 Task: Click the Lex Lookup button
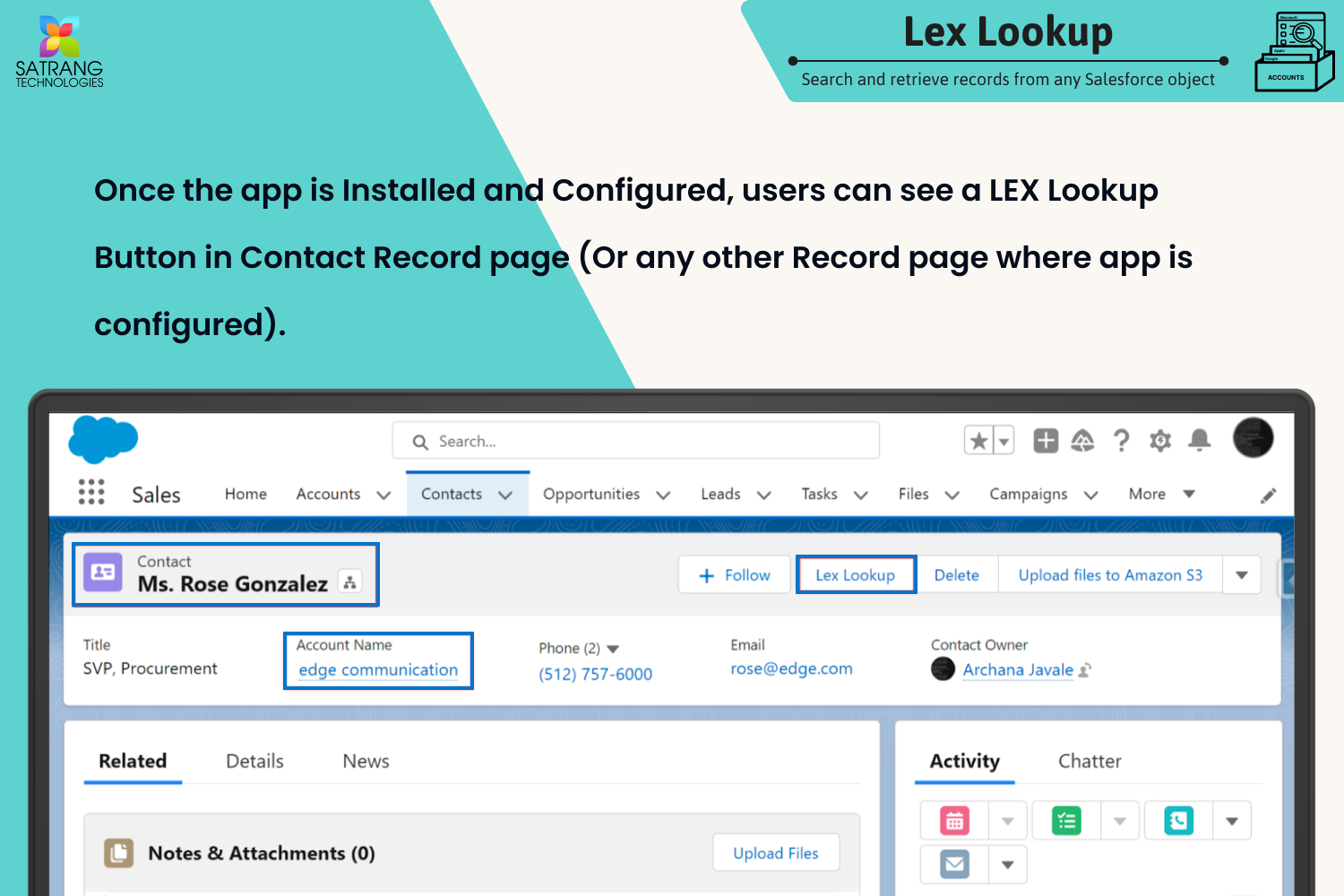coord(856,575)
